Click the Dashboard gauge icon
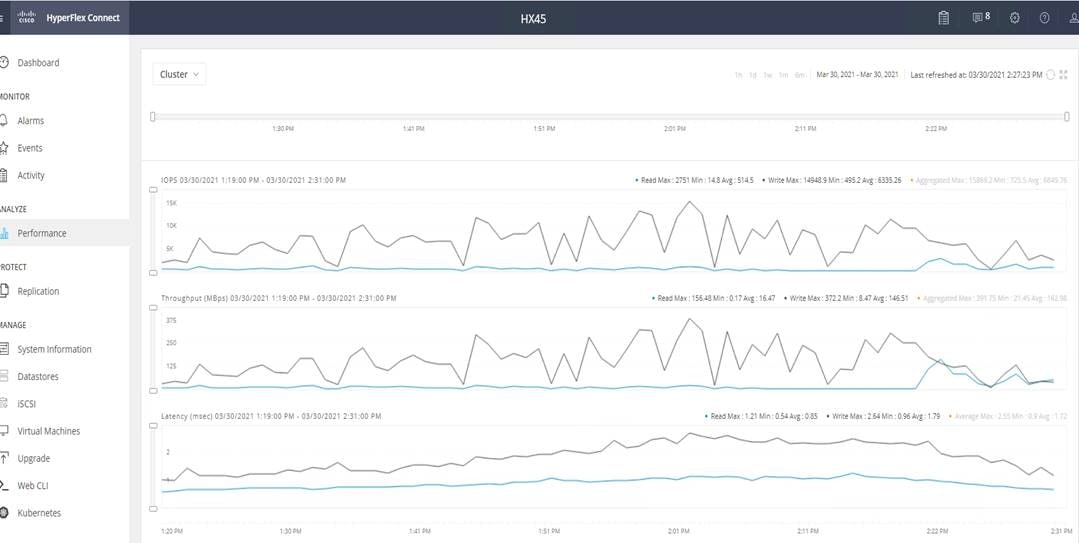 click(x=3, y=63)
